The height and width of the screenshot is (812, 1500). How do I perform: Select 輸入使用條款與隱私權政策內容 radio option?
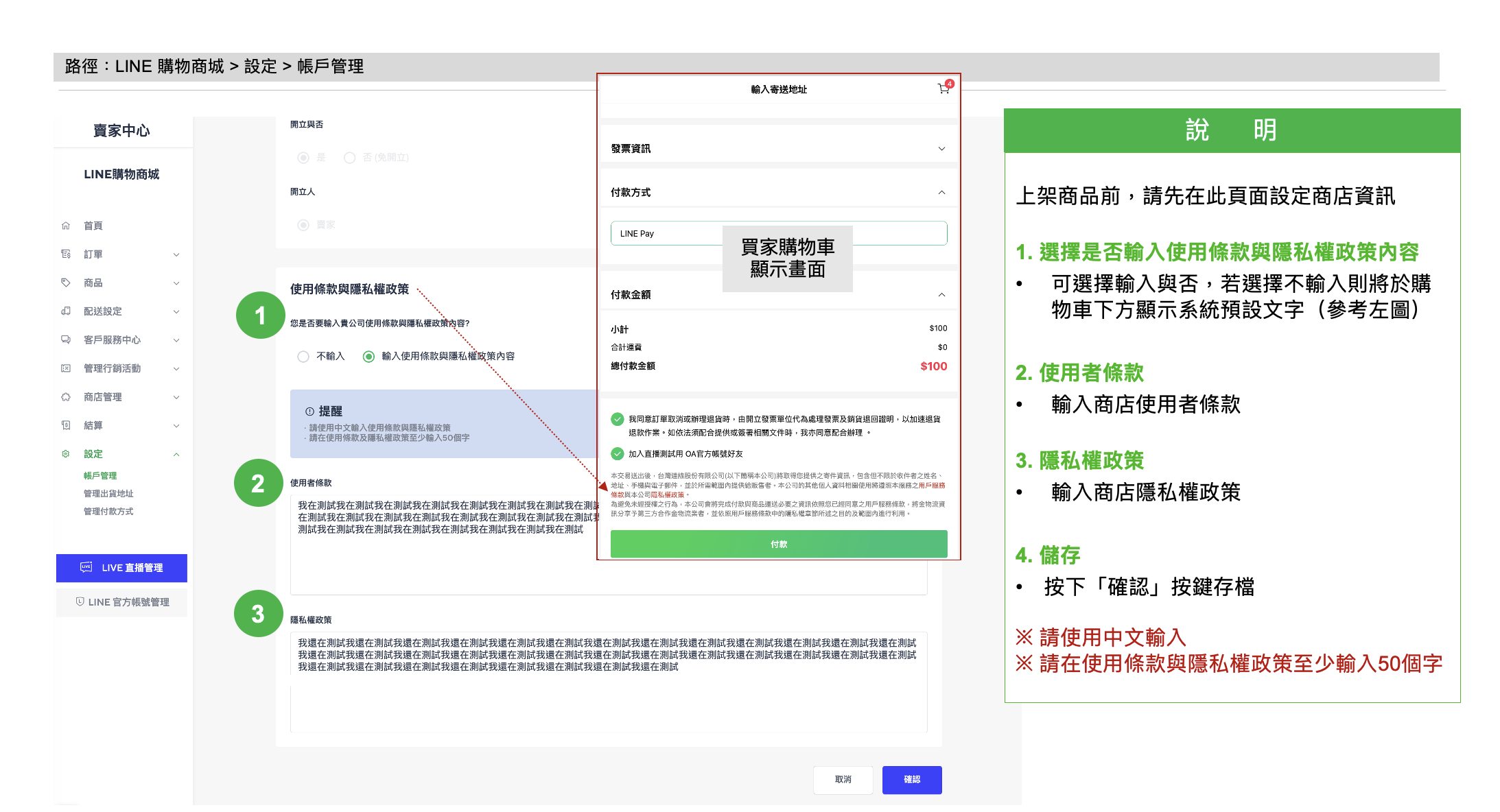point(368,357)
